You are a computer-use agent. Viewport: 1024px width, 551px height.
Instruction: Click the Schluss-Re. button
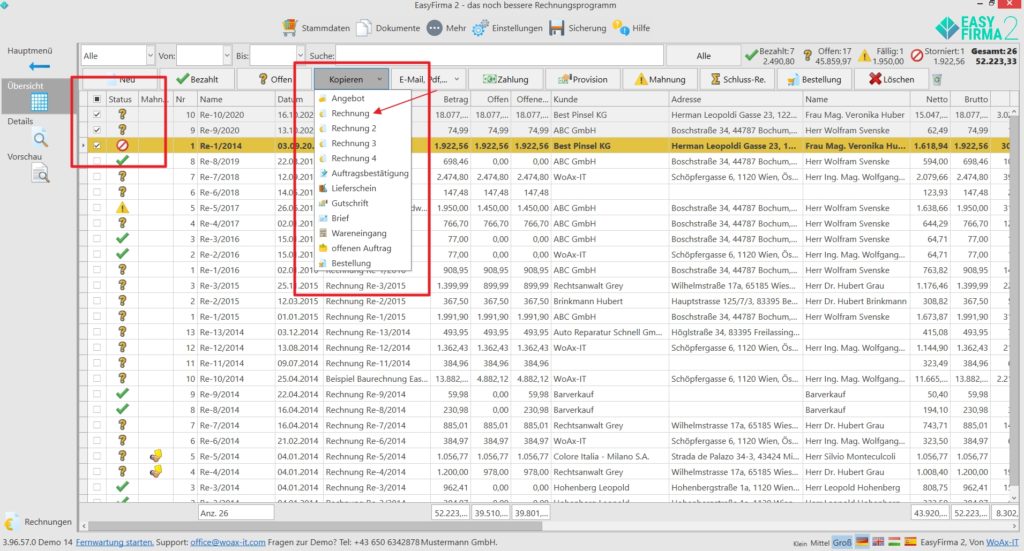[x=737, y=79]
